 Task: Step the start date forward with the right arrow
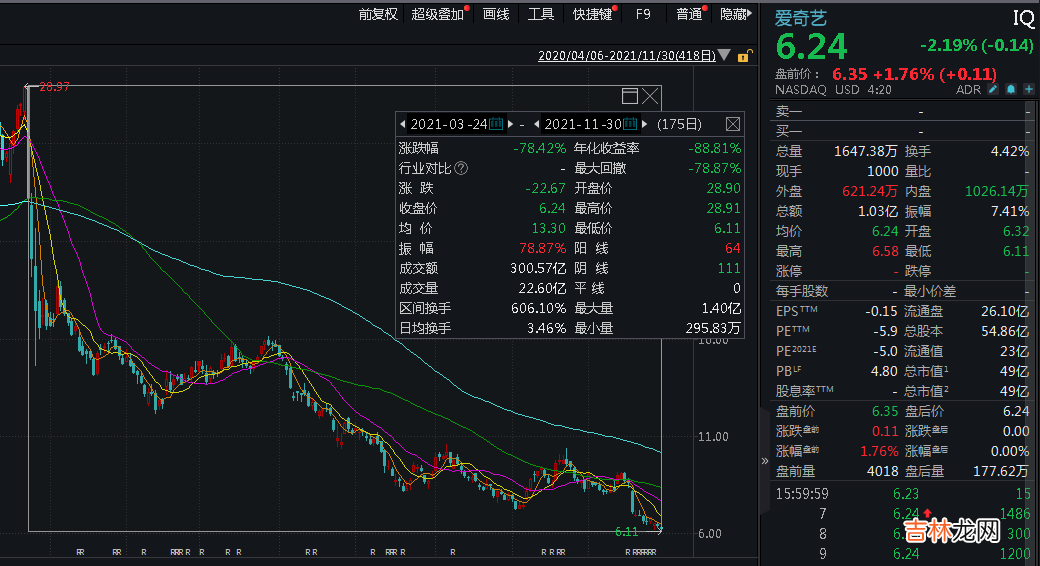pos(510,124)
